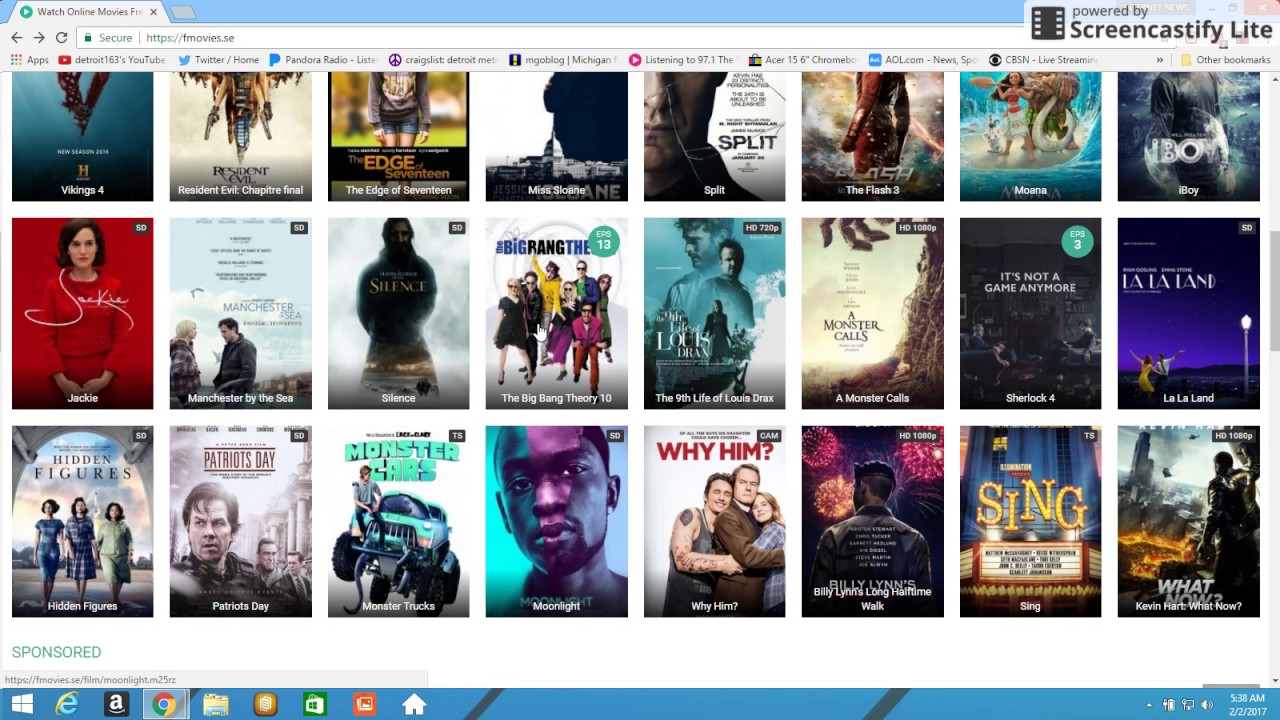Reload the fmovies page
Screen dimensions: 1280x720
[61, 38]
